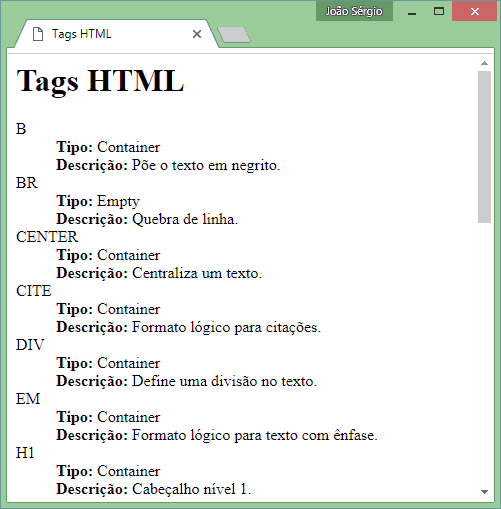Click the page icon on tab

pos(38,34)
